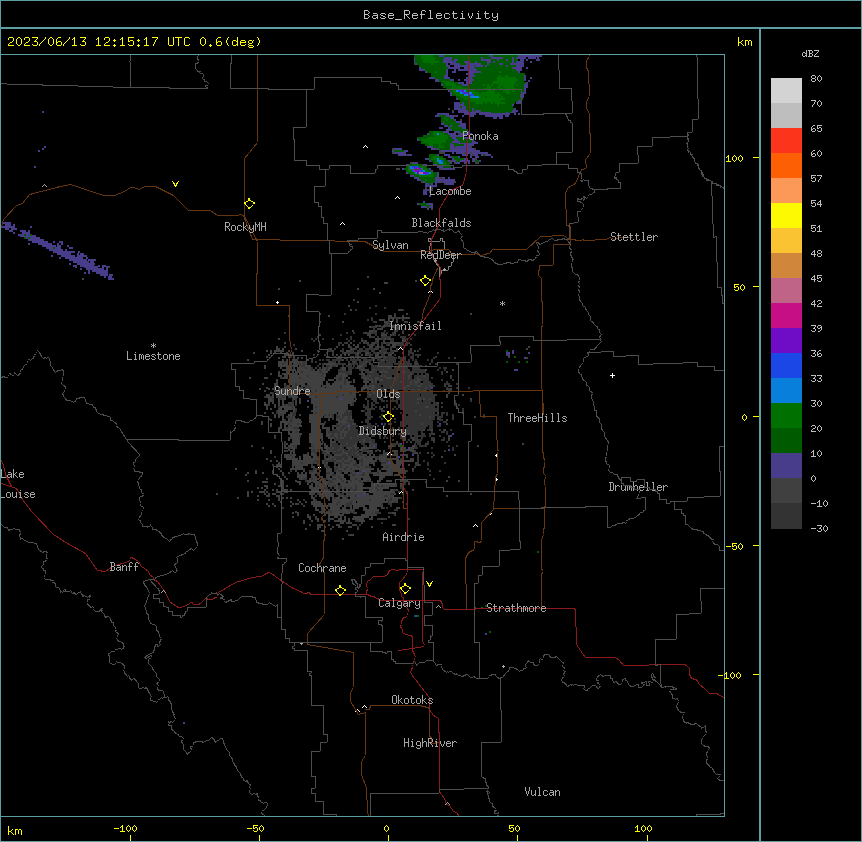Choose the bright green 20-30 dBZ swatch

tap(786, 416)
